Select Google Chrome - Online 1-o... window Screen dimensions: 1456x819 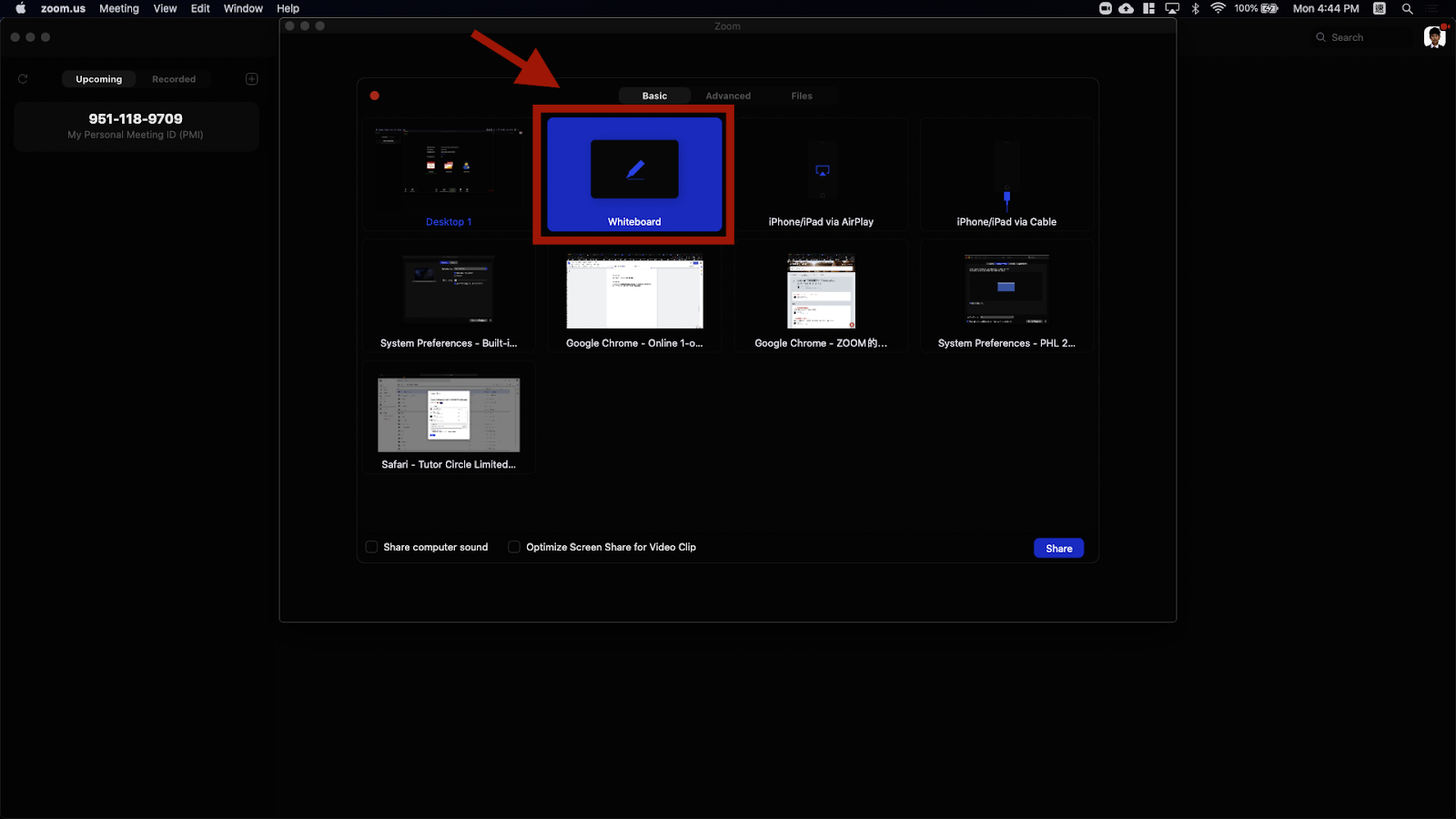pos(634,296)
